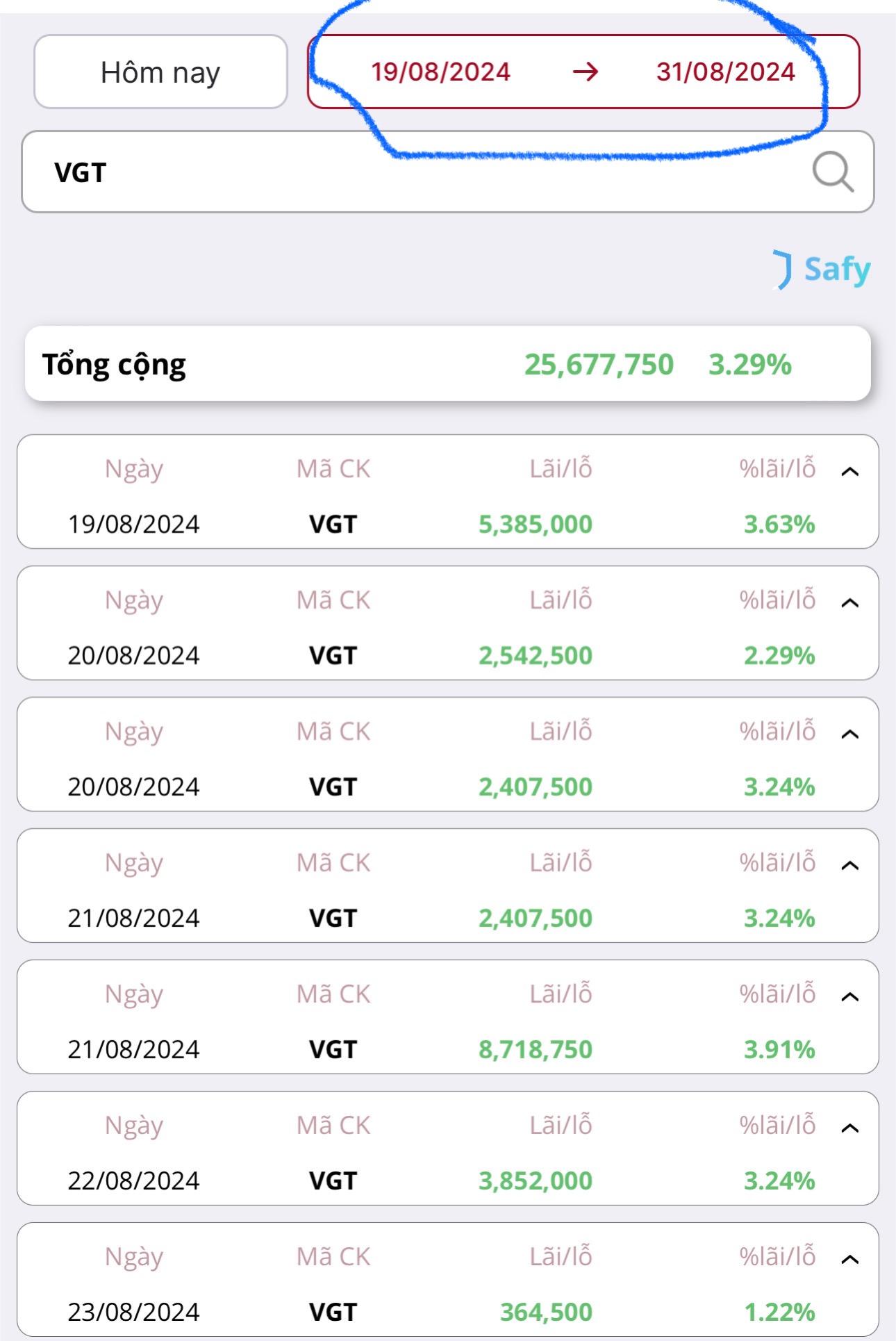896x1341 pixels.
Task: Tap the 19/08/2024 date in first row
Action: 133,524
